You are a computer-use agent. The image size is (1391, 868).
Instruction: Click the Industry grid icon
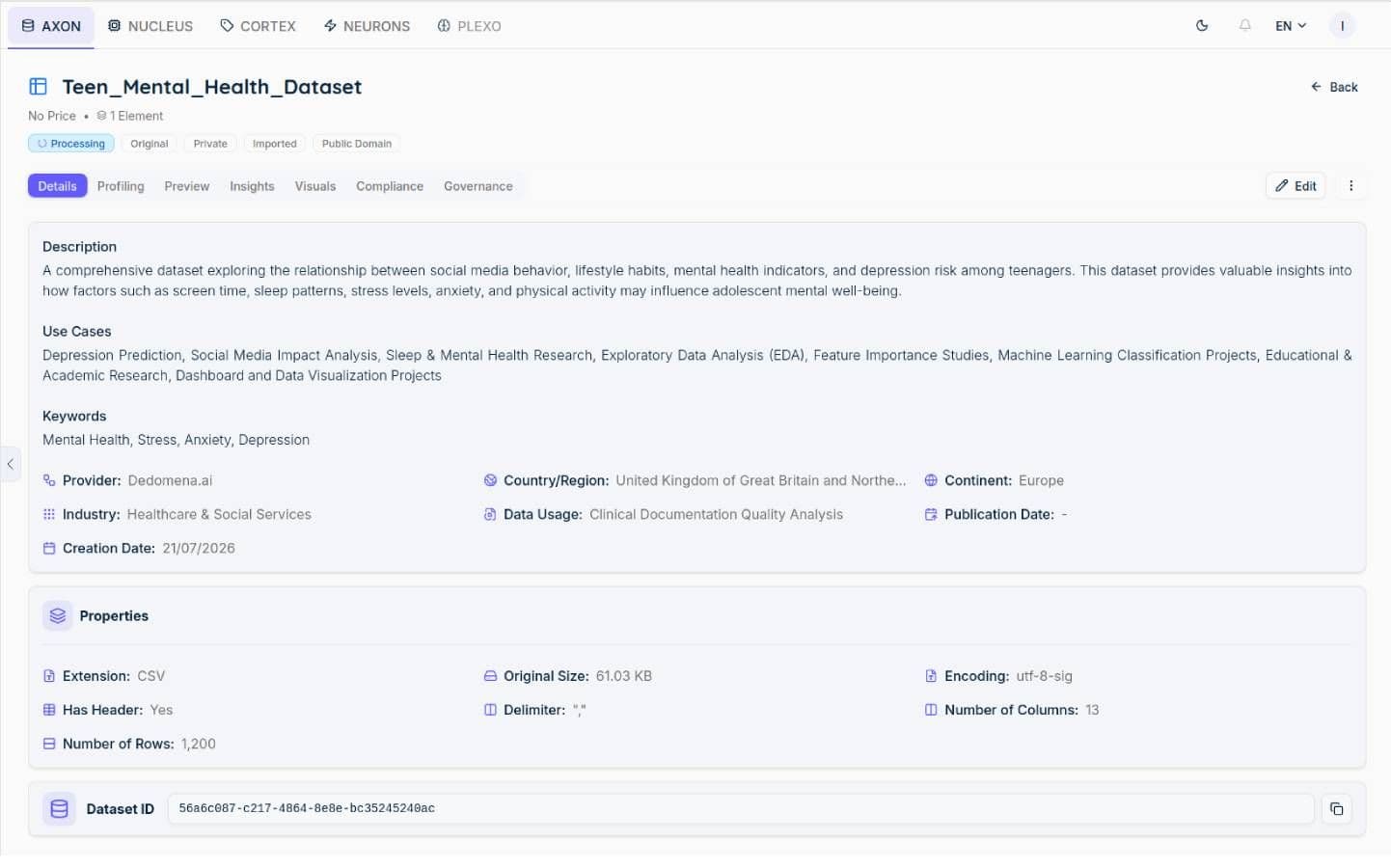[49, 514]
